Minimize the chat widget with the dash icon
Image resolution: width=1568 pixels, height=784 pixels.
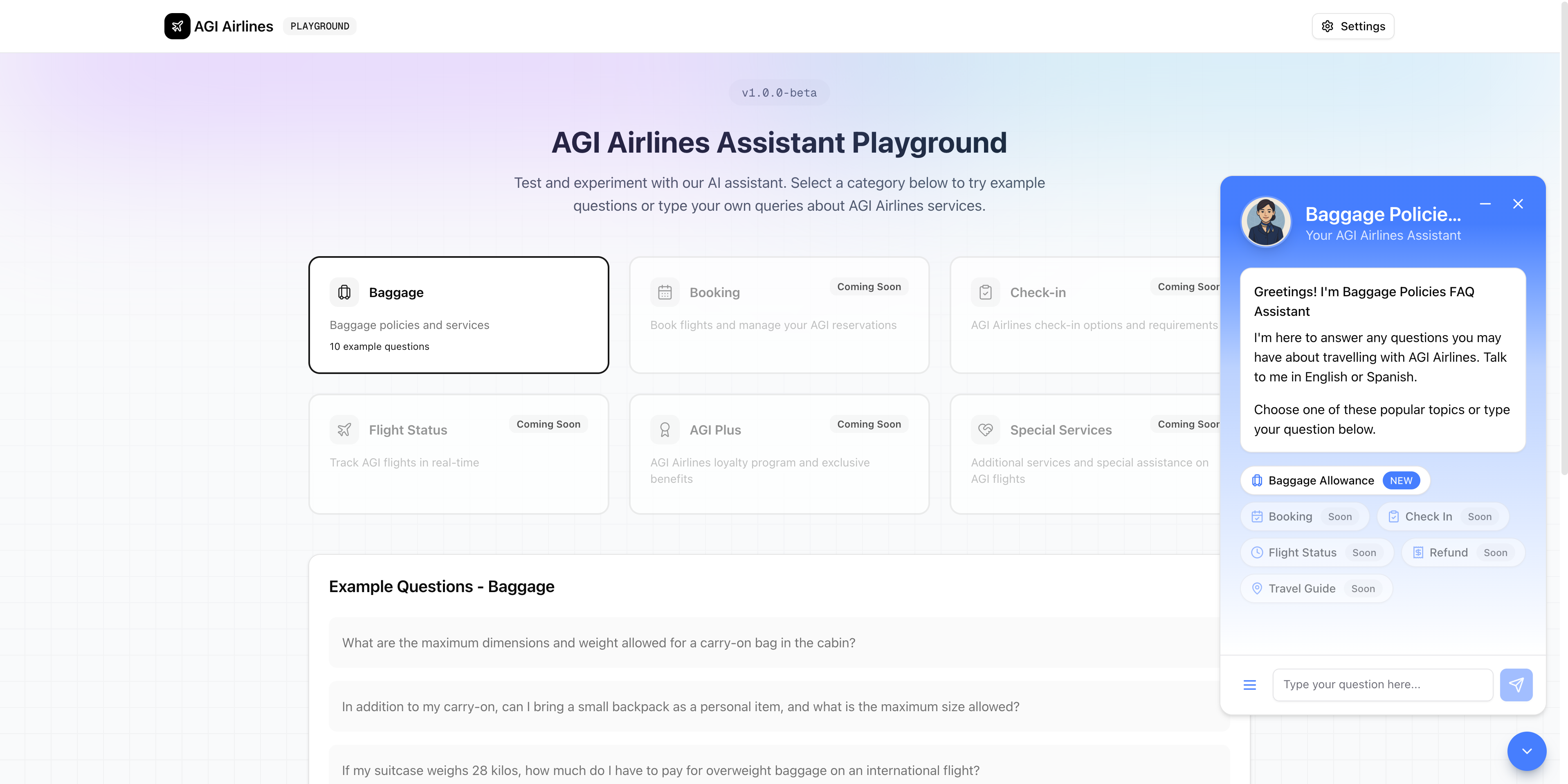pyautogui.click(x=1485, y=204)
